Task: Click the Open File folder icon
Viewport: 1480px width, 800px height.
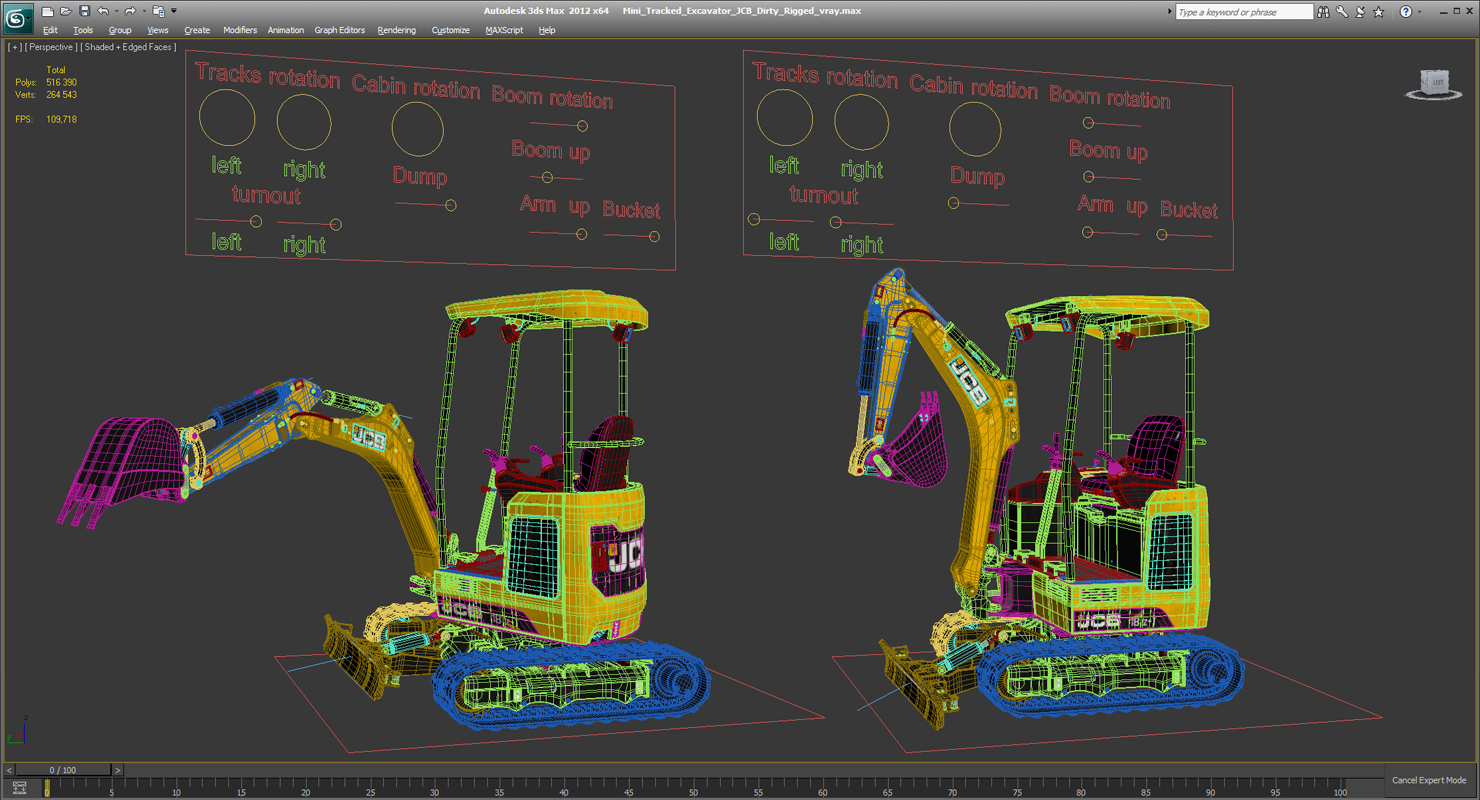Action: 65,11
